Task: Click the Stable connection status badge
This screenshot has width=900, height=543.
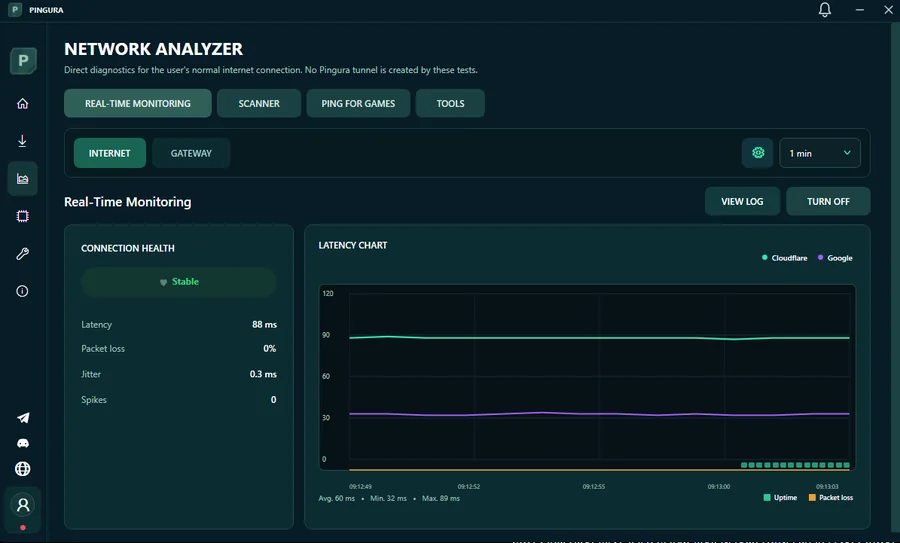Action: coord(179,282)
